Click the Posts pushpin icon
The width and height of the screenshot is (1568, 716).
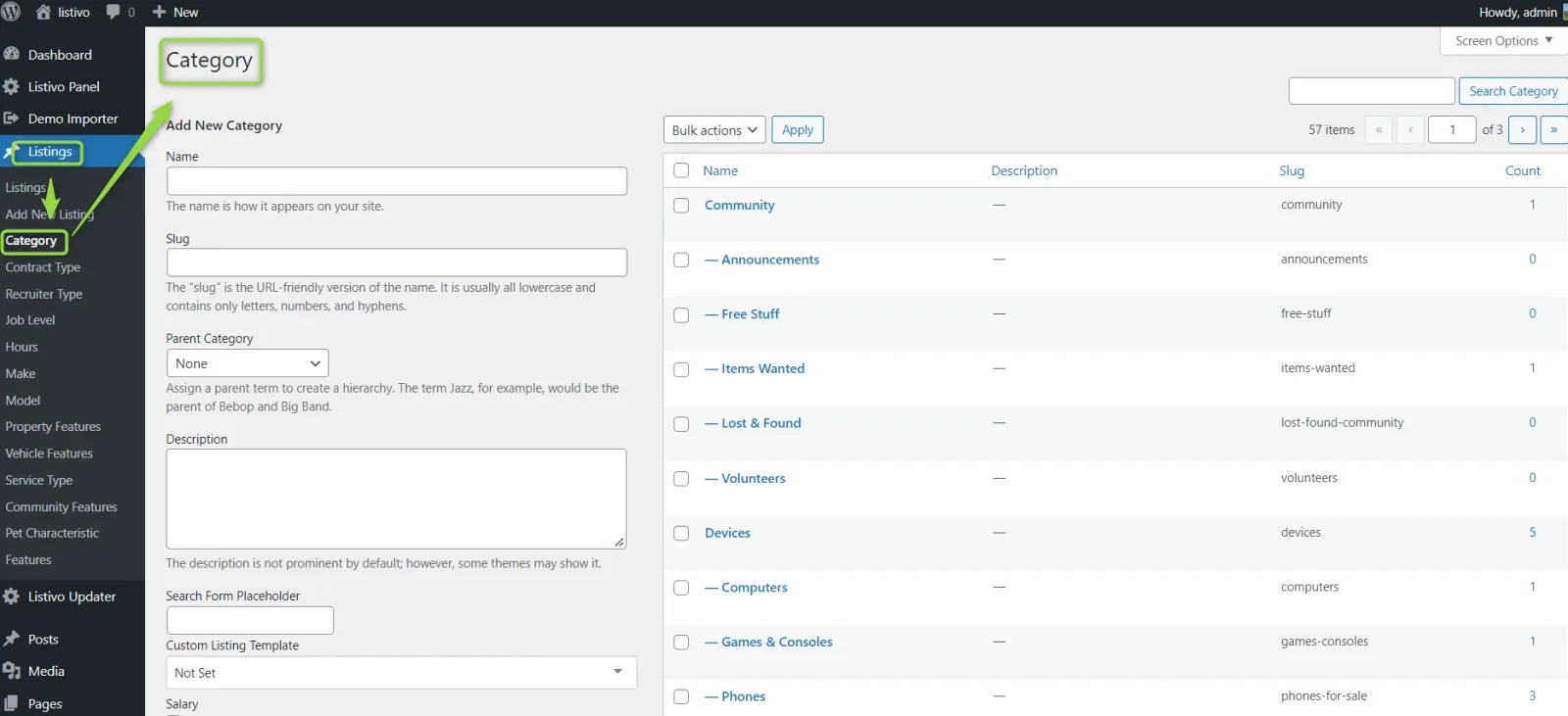click(x=12, y=639)
